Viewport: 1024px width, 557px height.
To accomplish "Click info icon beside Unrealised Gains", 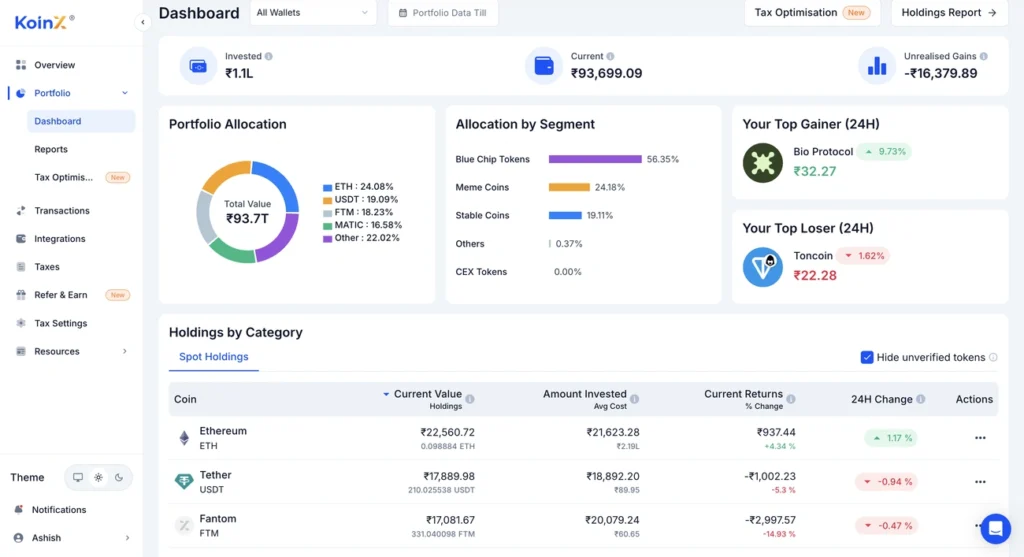I will click(x=984, y=57).
